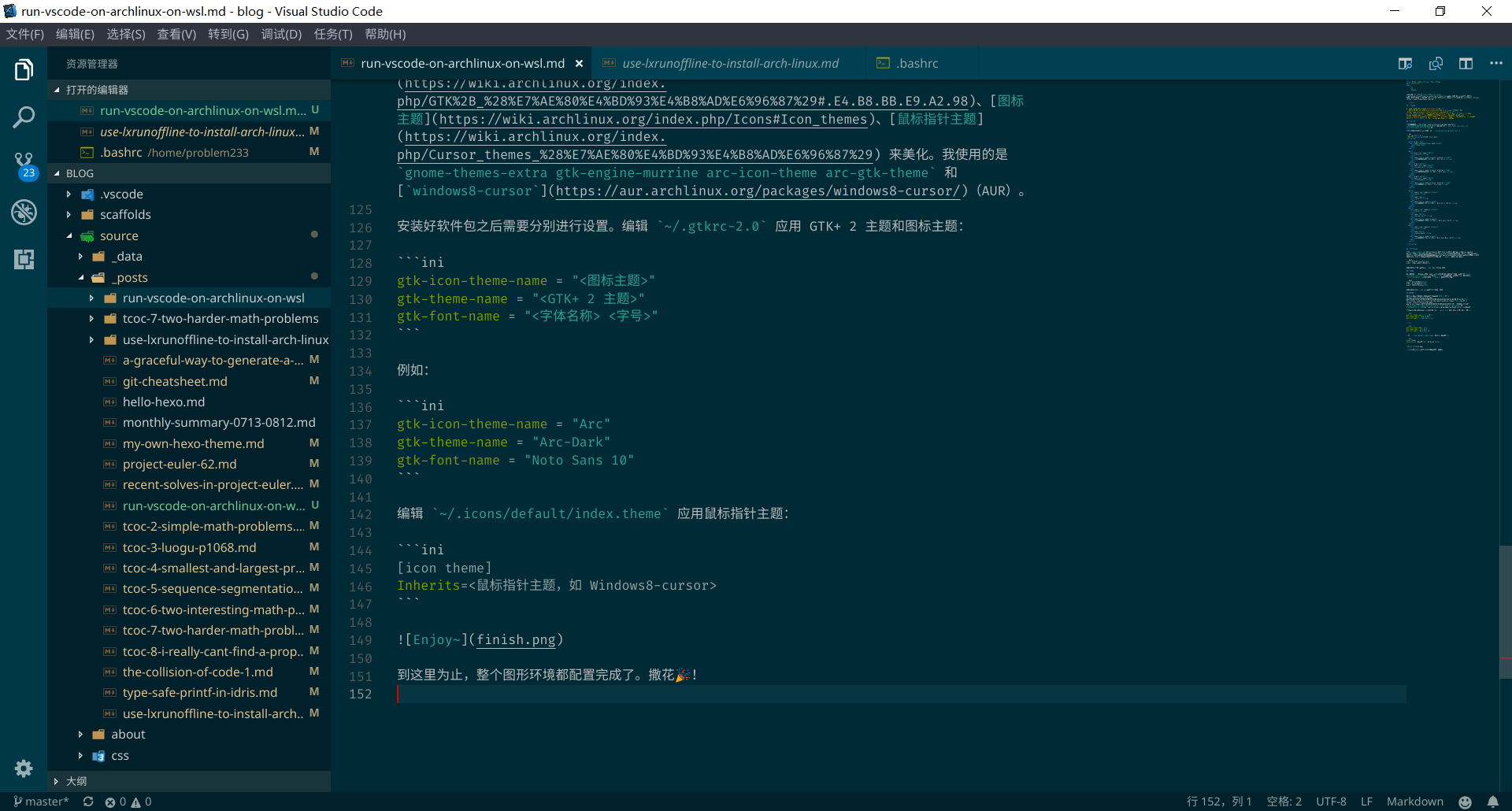Screen dimensions: 1512x811
Task: Open the Extensions view in activity bar
Action: [24, 259]
